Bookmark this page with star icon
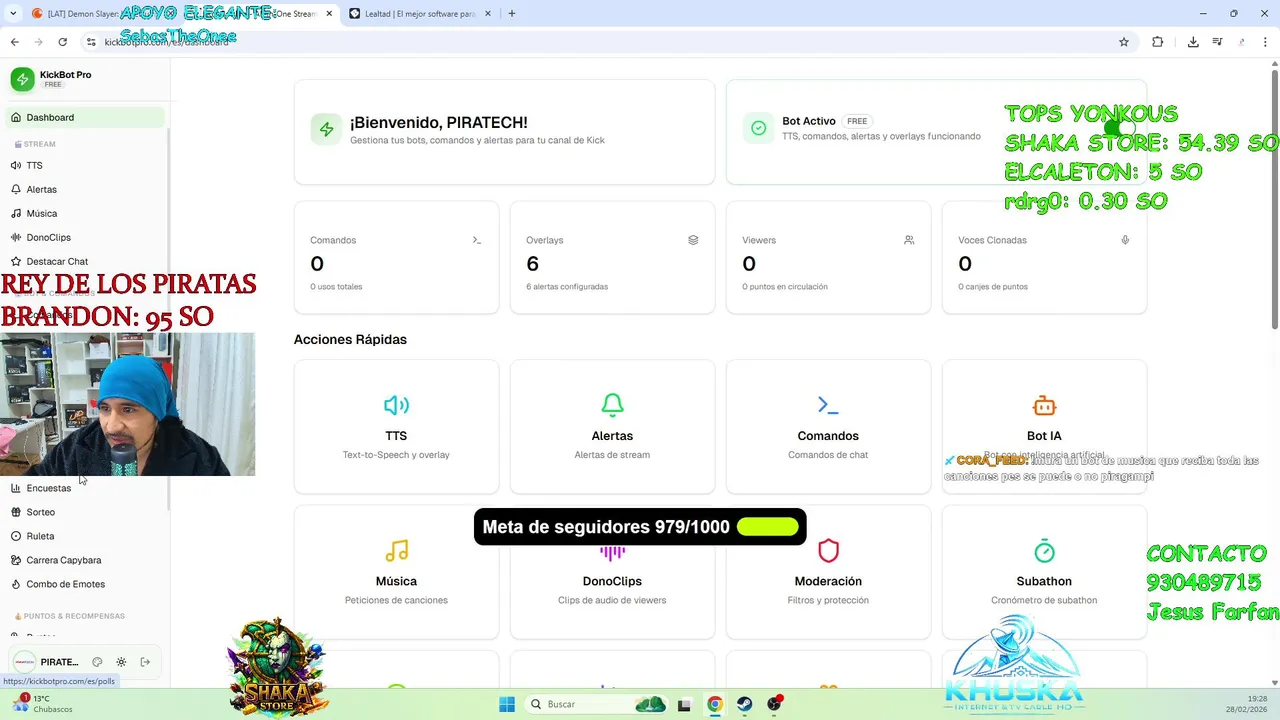The width and height of the screenshot is (1280, 720). [1124, 42]
